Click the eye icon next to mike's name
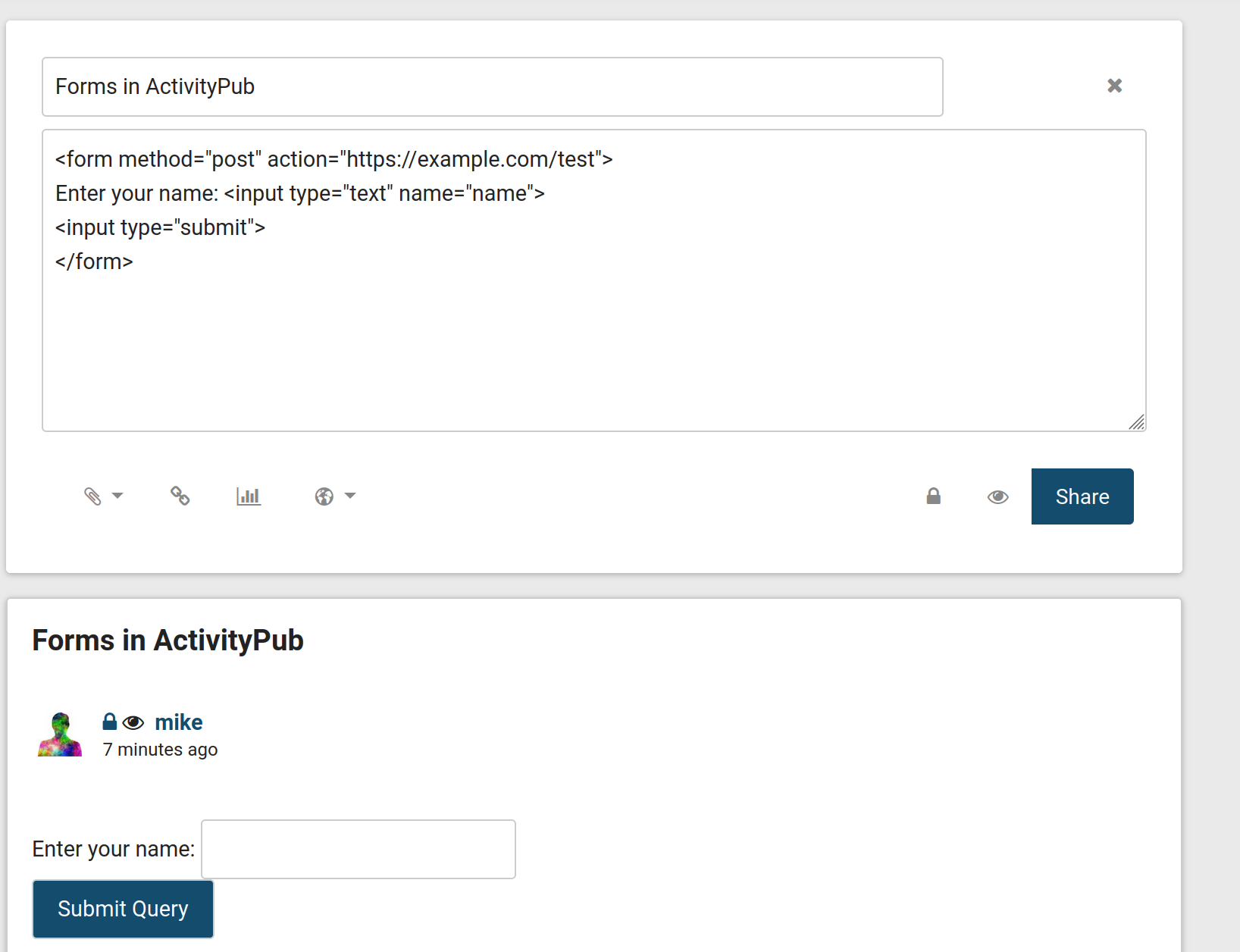The width and height of the screenshot is (1240, 952). (133, 722)
